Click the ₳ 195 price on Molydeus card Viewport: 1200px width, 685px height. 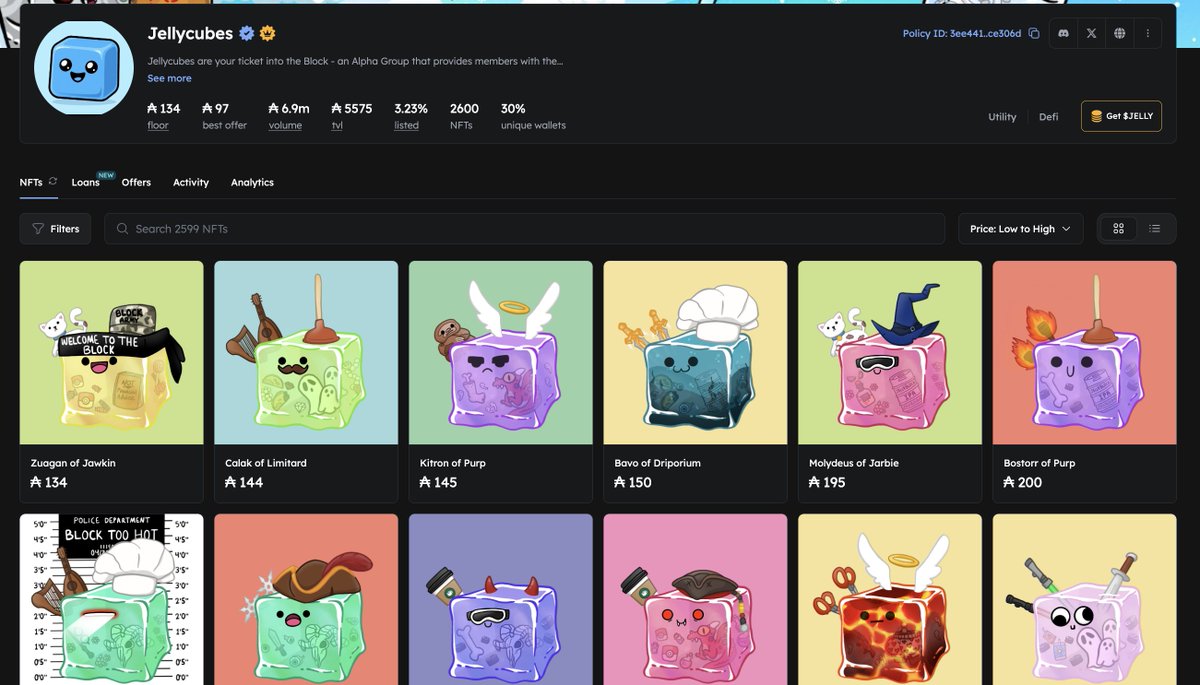pyautogui.click(x=827, y=482)
